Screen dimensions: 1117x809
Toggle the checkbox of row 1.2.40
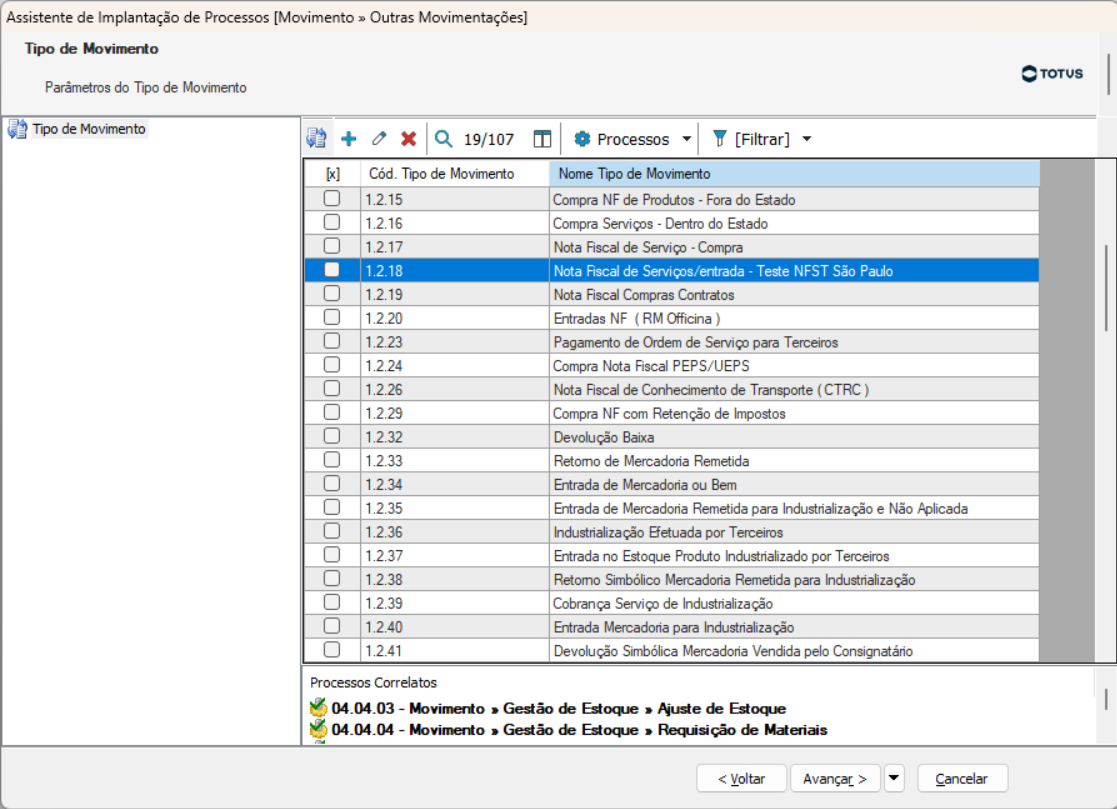(x=332, y=626)
